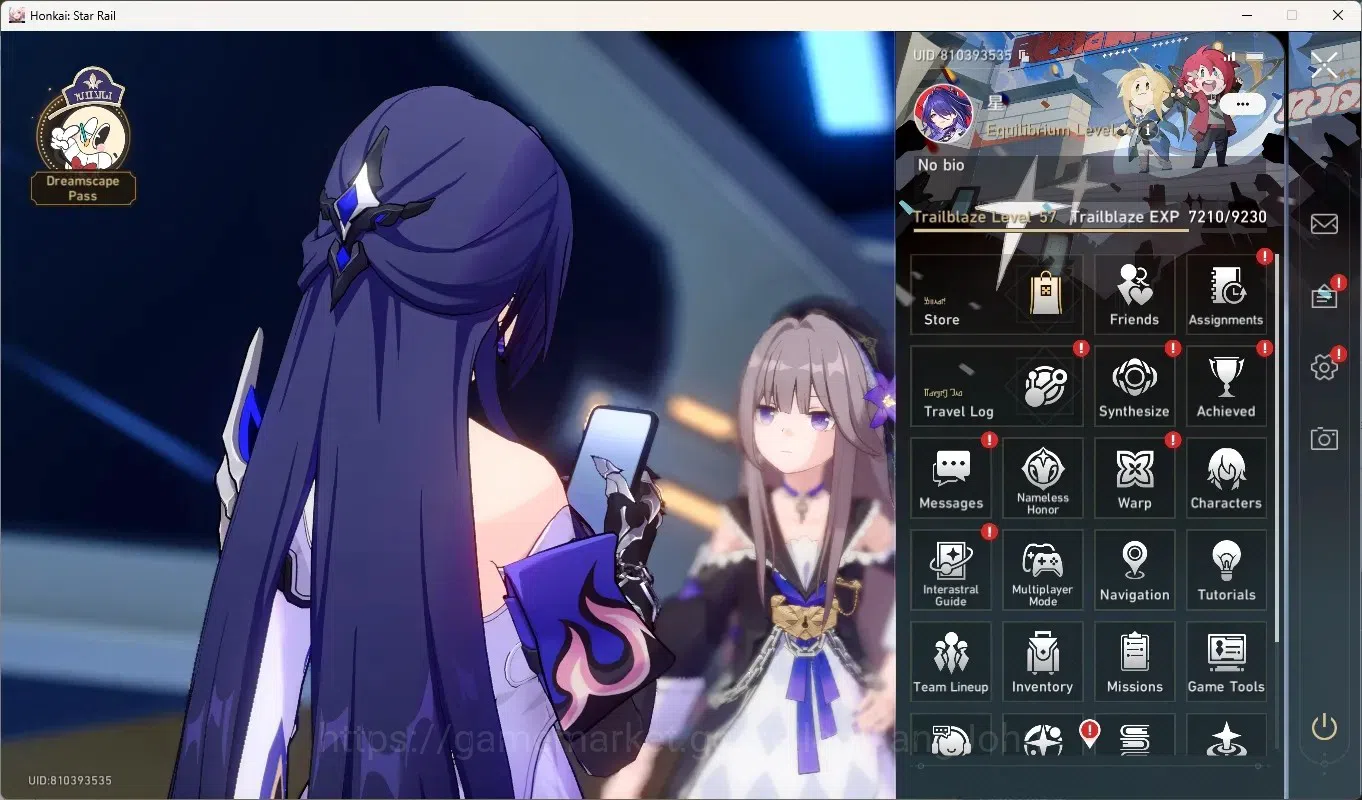This screenshot has width=1362, height=800.
Task: Open the Messages menu
Action: click(951, 478)
